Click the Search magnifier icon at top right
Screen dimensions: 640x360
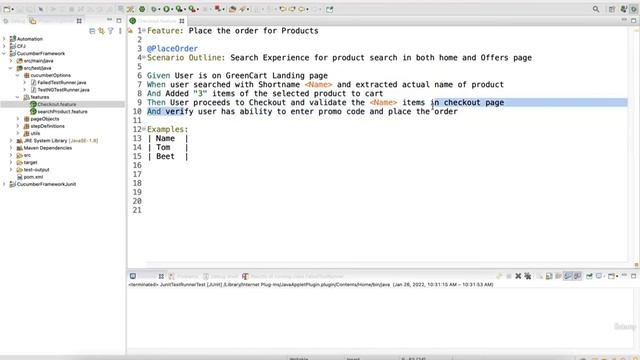click(596, 9)
